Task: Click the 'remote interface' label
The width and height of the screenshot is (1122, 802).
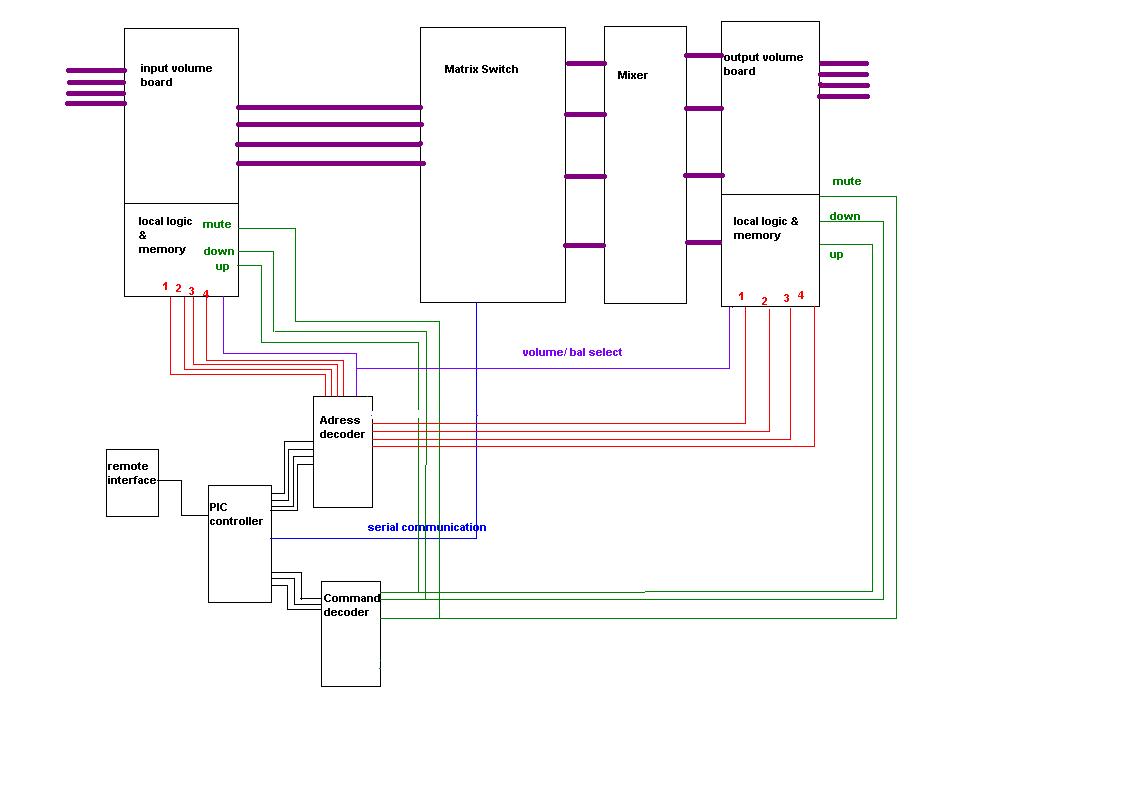Action: (x=132, y=473)
